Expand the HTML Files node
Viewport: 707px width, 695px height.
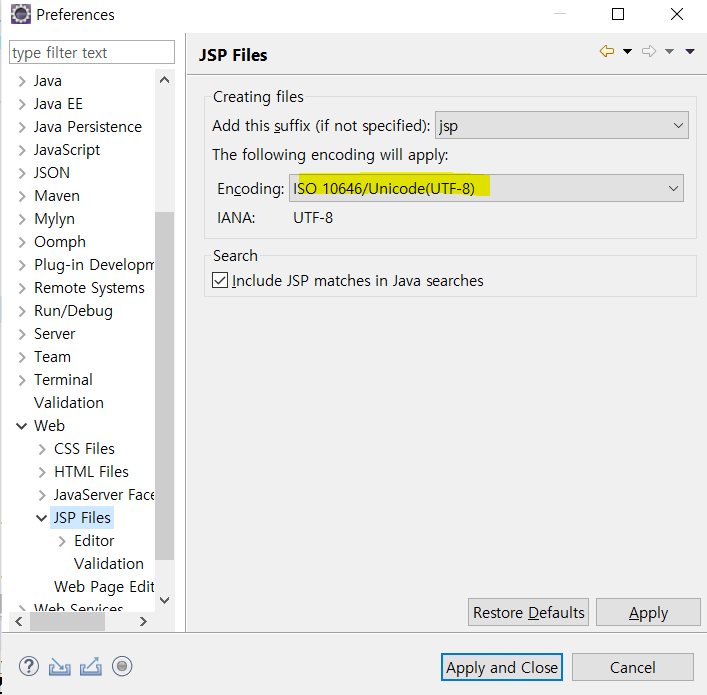(42, 472)
